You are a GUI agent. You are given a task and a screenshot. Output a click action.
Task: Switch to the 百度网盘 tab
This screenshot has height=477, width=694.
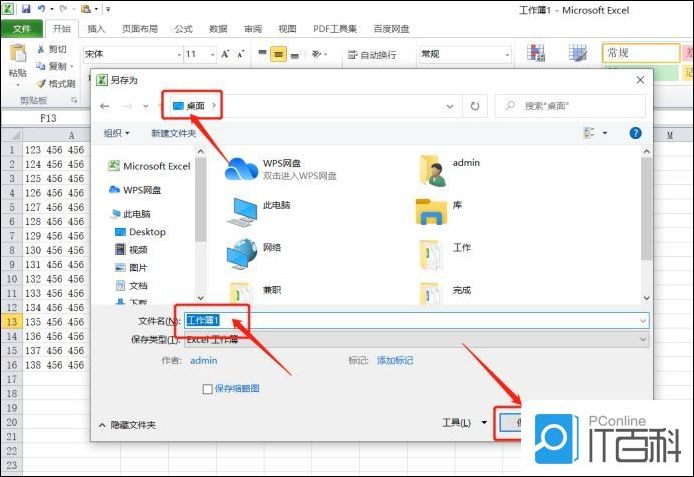point(391,29)
